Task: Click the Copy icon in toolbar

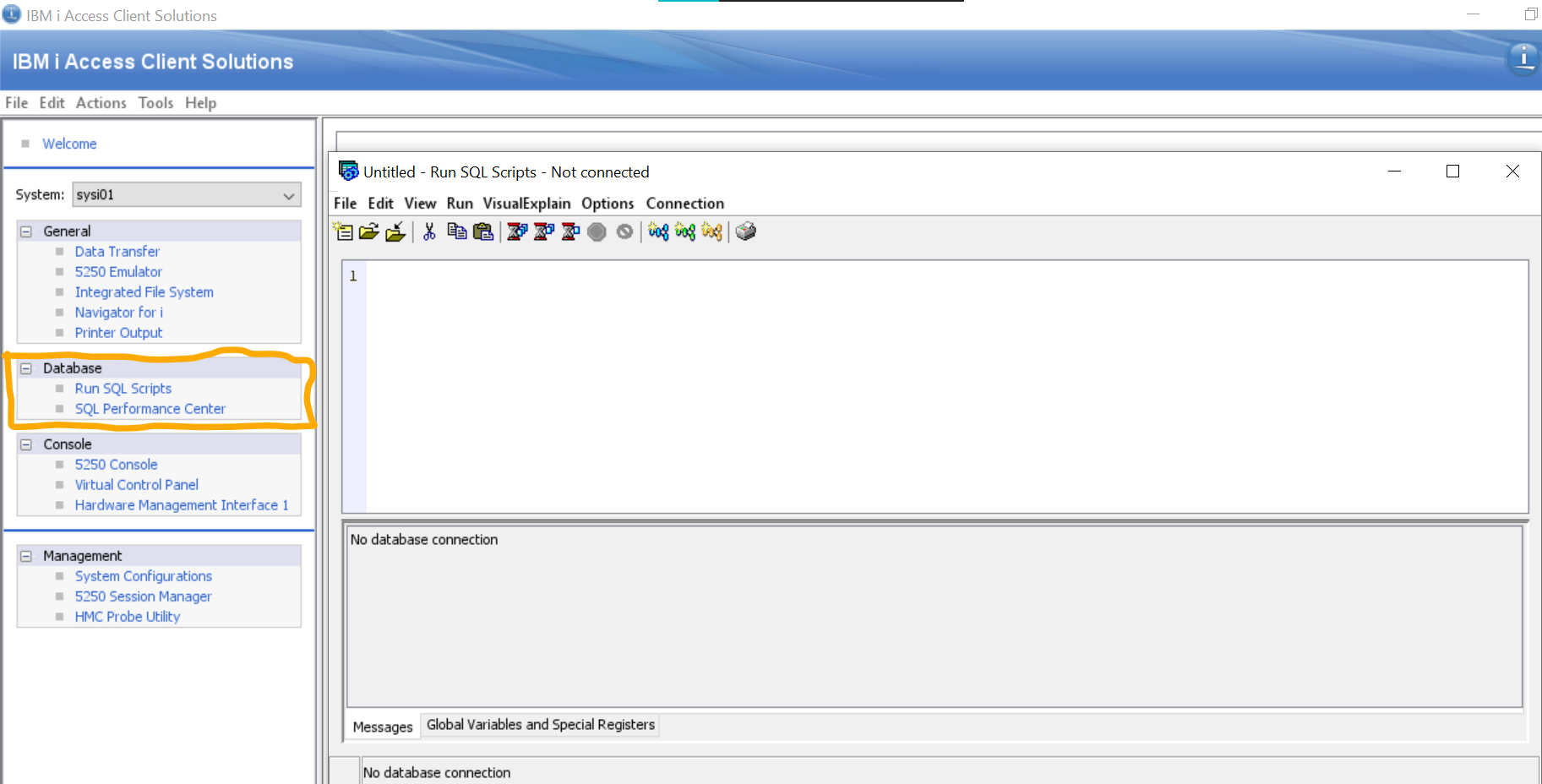Action: click(x=457, y=231)
